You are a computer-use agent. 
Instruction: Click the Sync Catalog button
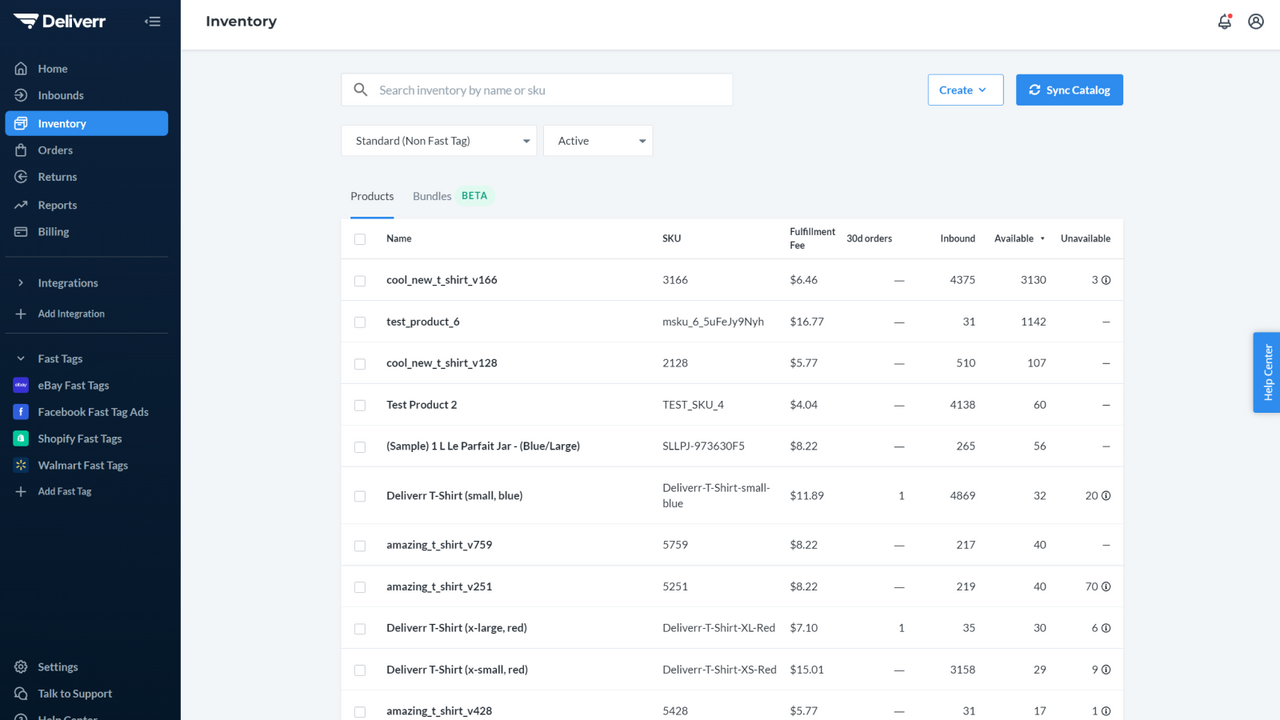coord(1069,89)
